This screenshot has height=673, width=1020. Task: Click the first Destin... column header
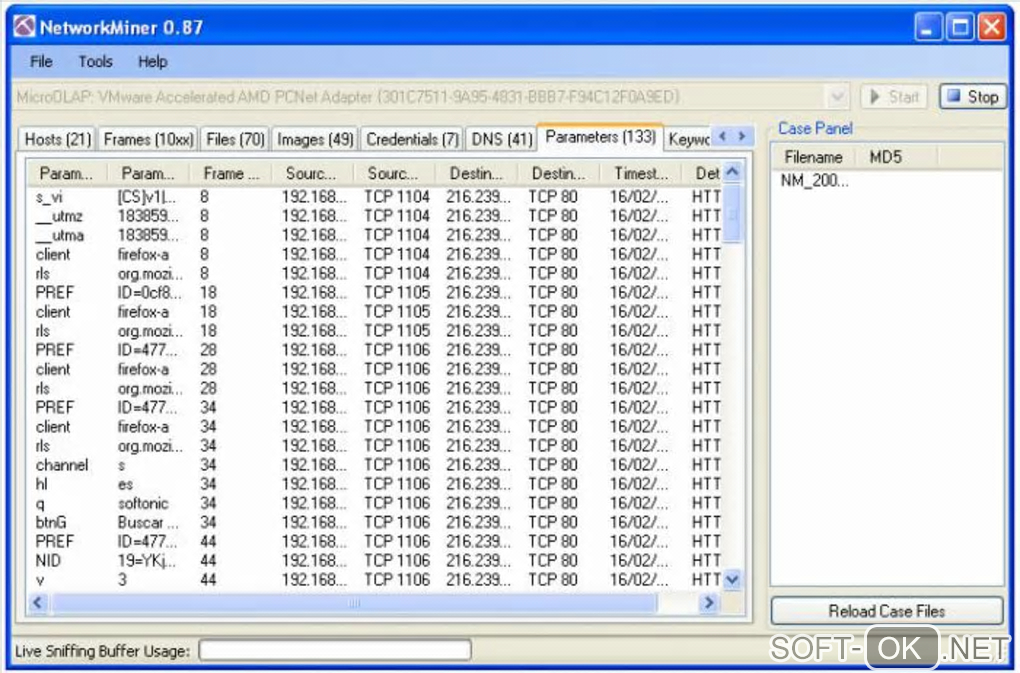coord(476,174)
